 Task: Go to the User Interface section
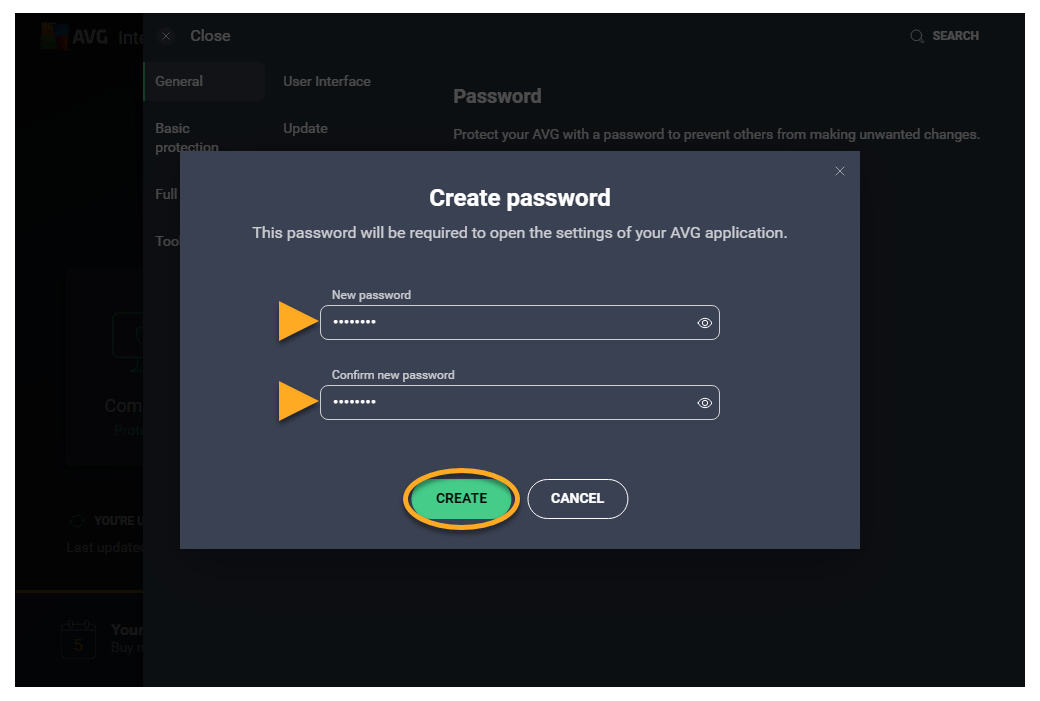[327, 81]
